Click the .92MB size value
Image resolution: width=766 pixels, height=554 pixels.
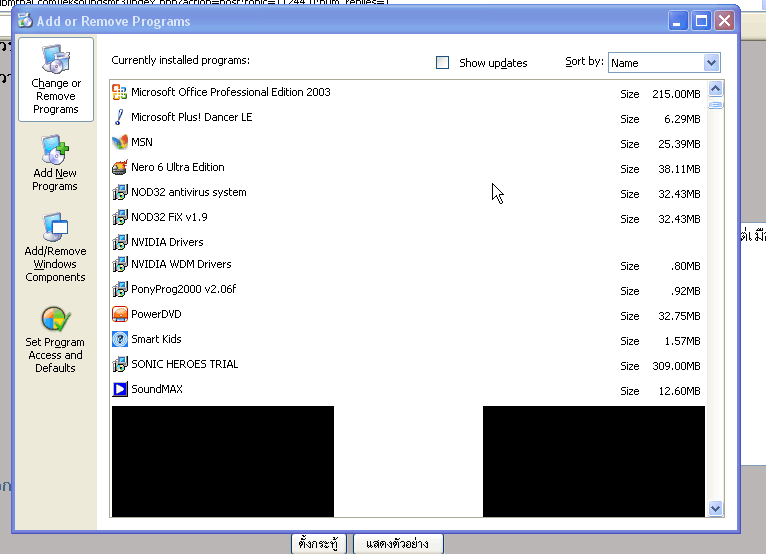pyautogui.click(x=685, y=291)
